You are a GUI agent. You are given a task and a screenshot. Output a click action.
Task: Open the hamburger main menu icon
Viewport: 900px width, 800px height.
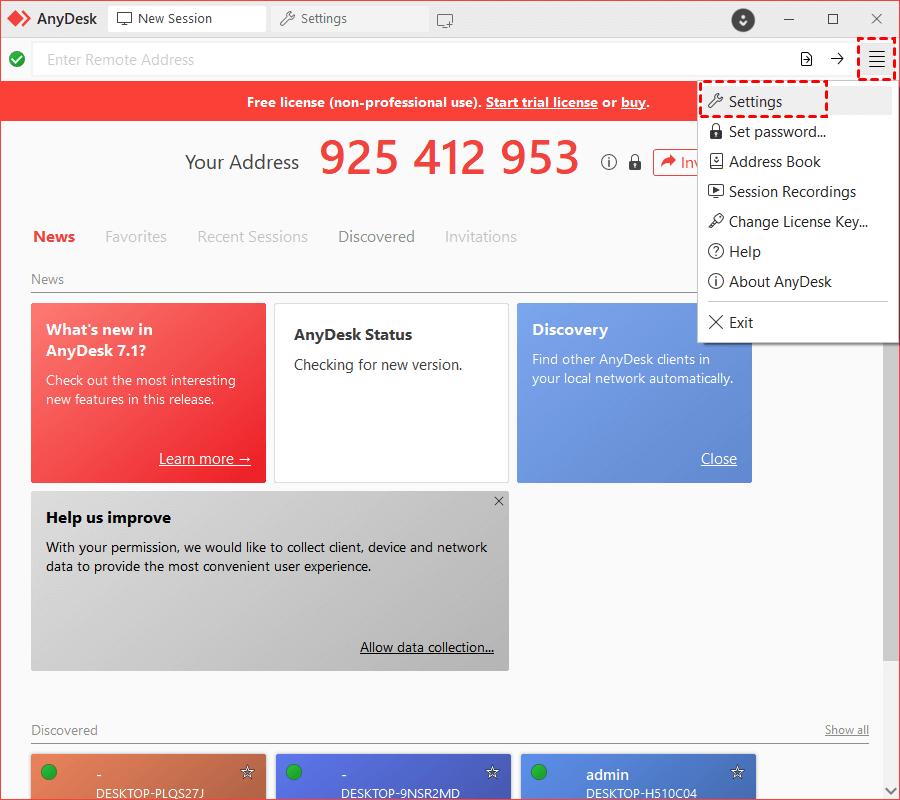coord(876,59)
